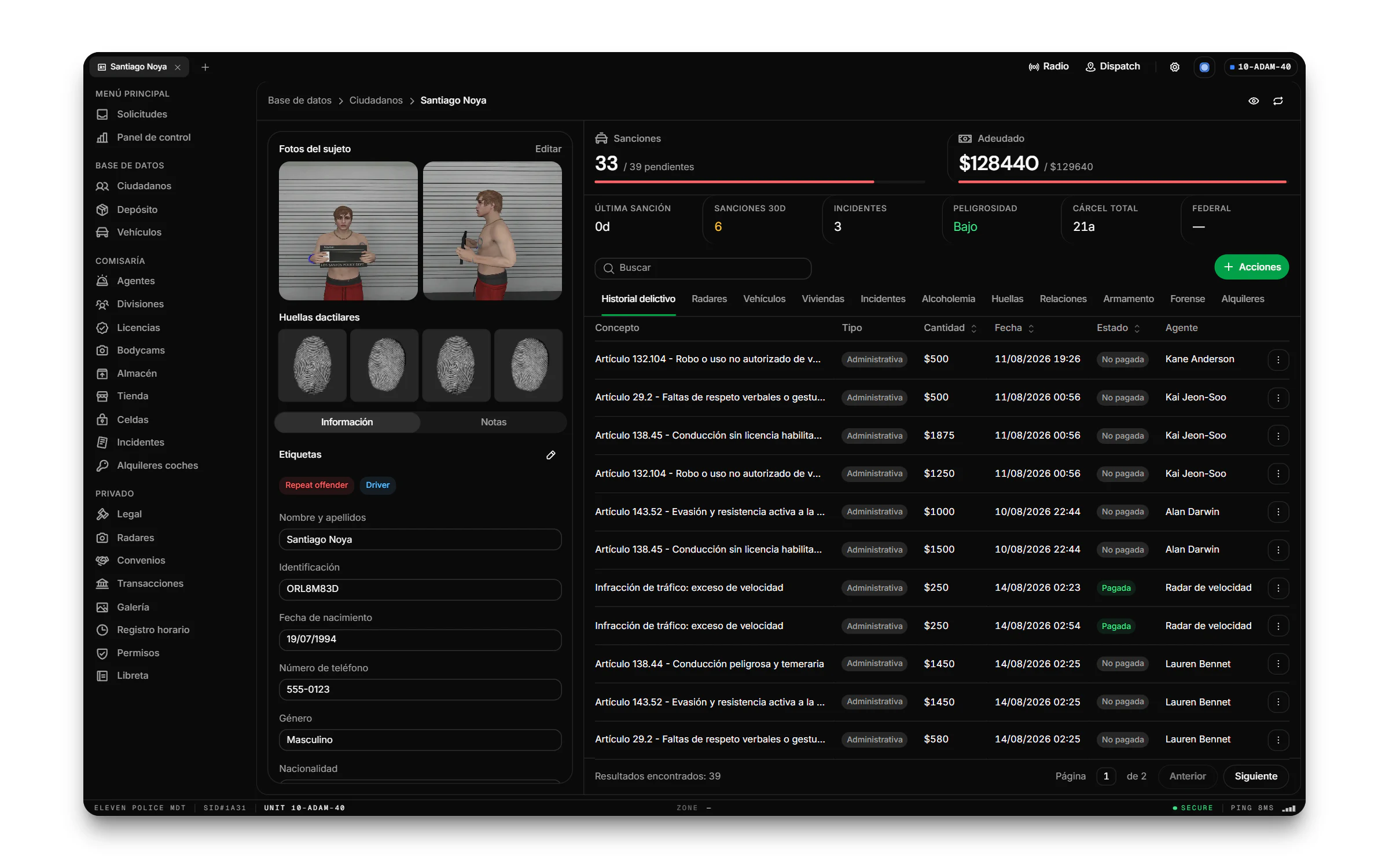Image resolution: width=1389 pixels, height=868 pixels.
Task: Click Editar for subject photos
Action: [548, 149]
